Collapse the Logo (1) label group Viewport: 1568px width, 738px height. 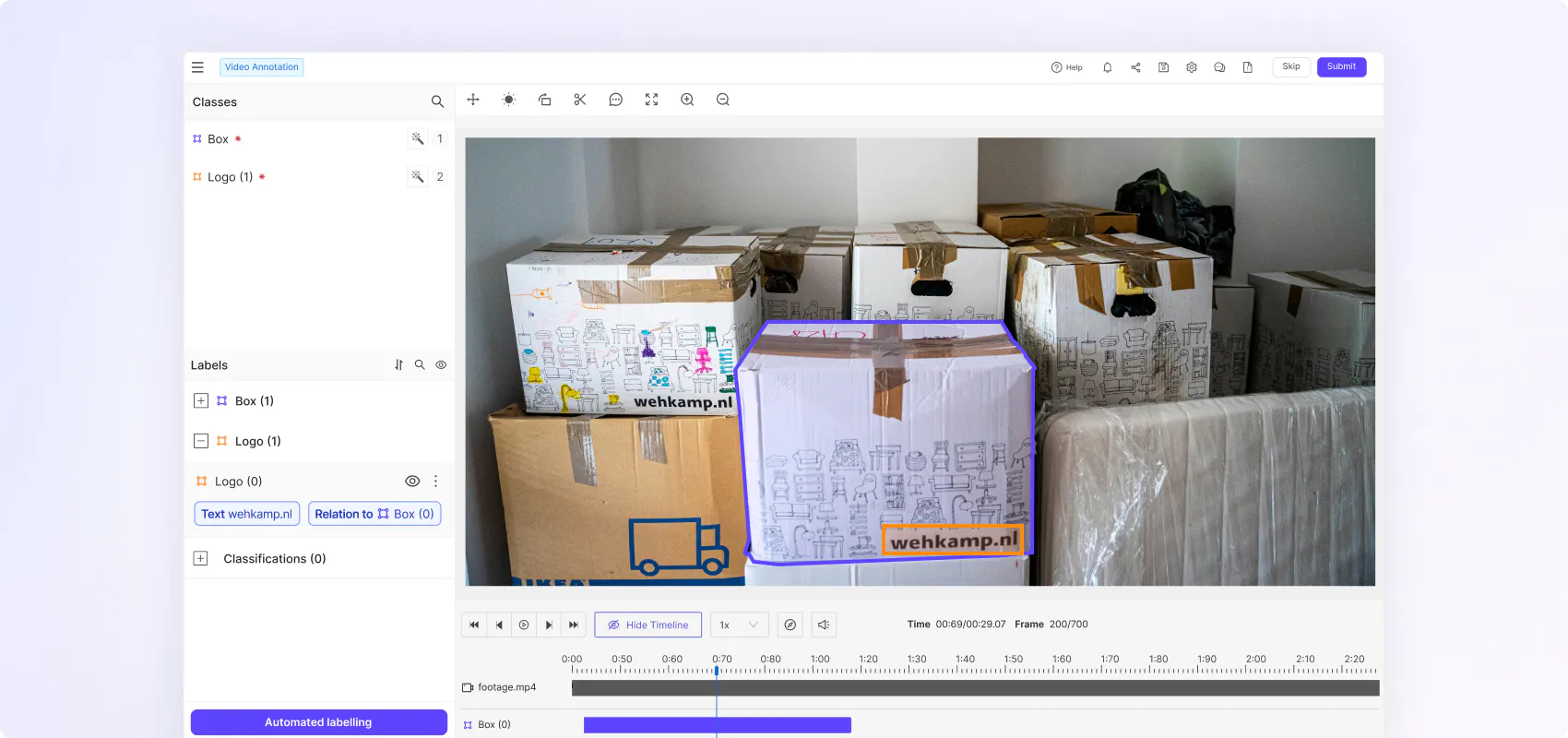(200, 441)
